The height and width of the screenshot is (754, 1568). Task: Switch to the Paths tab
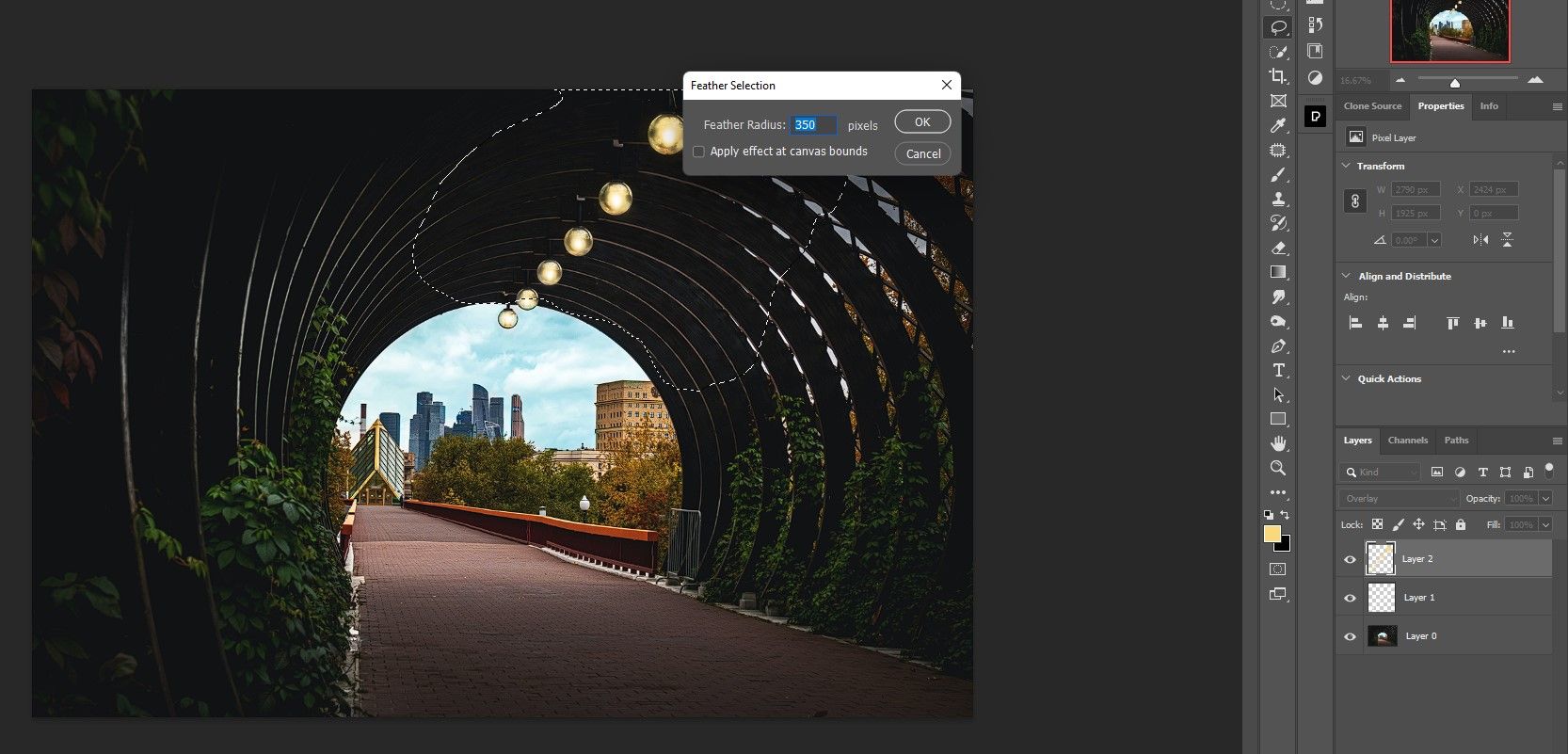1457,441
